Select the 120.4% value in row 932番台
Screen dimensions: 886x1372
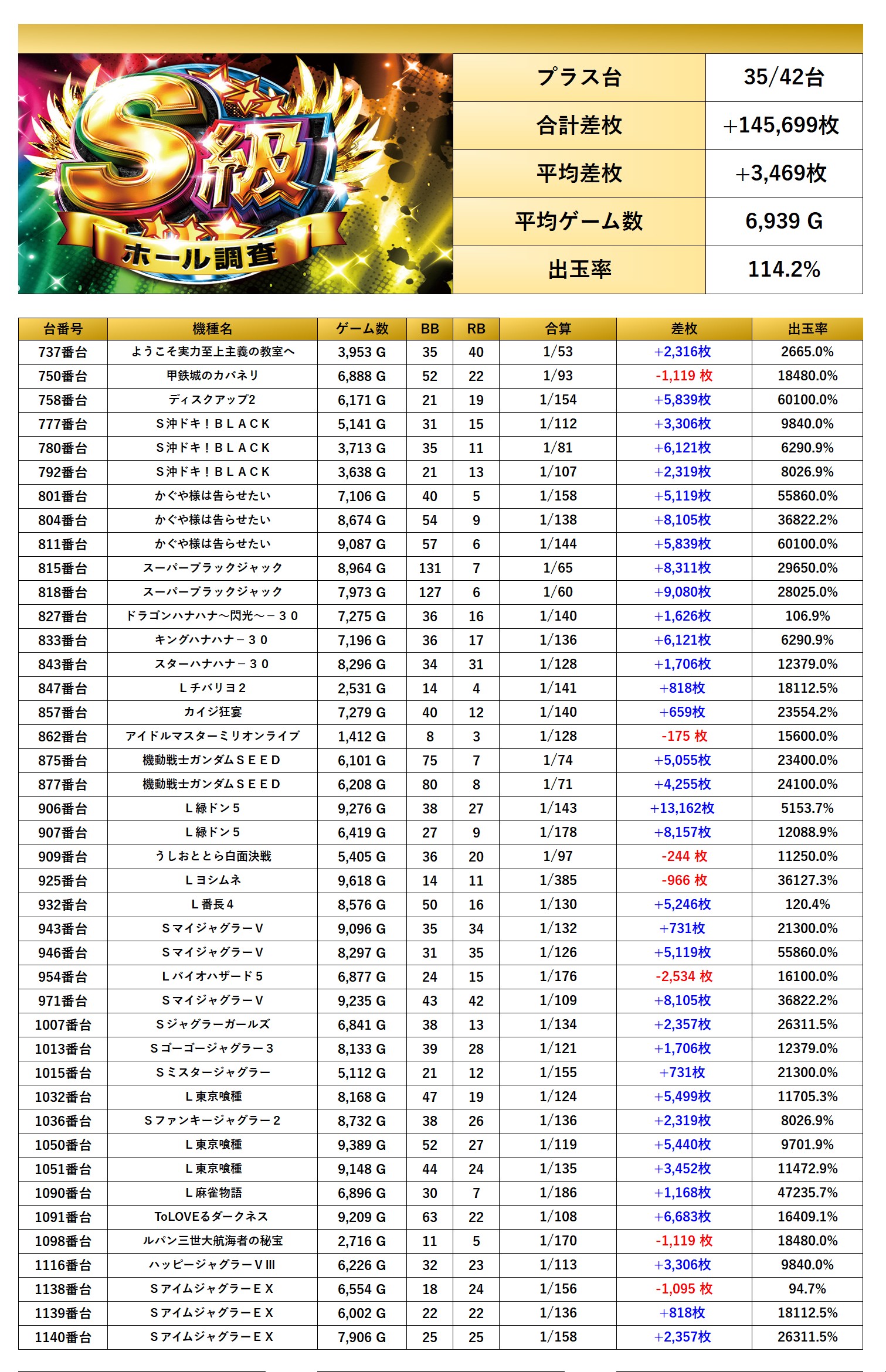pyautogui.click(x=807, y=904)
